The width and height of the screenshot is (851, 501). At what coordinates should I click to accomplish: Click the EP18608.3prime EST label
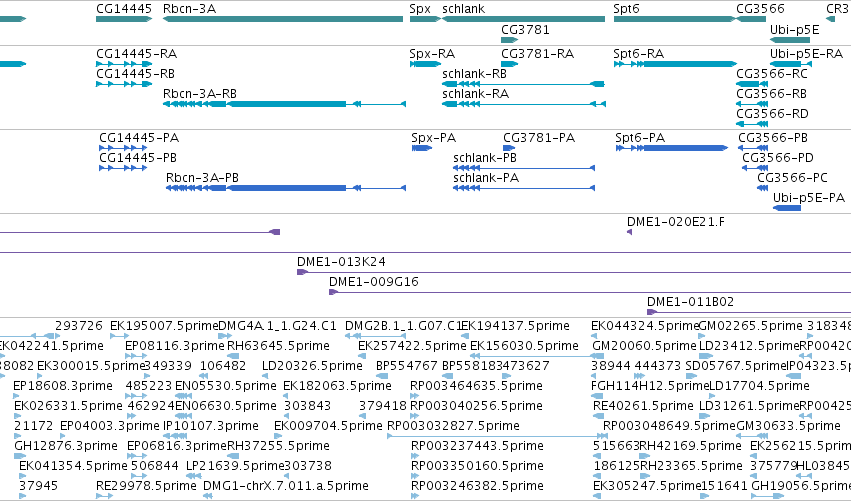[63, 386]
